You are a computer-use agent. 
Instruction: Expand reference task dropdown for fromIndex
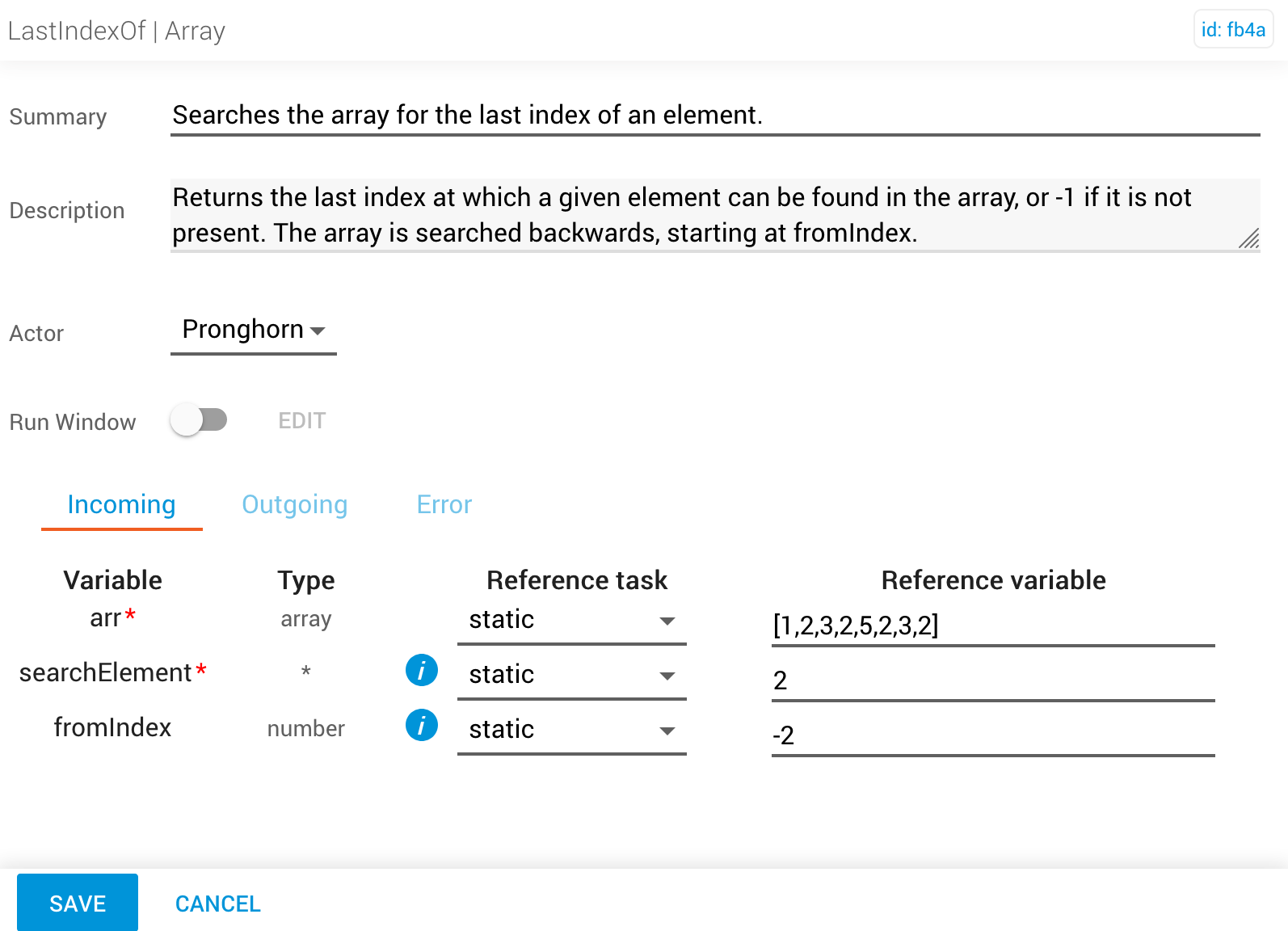pos(572,731)
